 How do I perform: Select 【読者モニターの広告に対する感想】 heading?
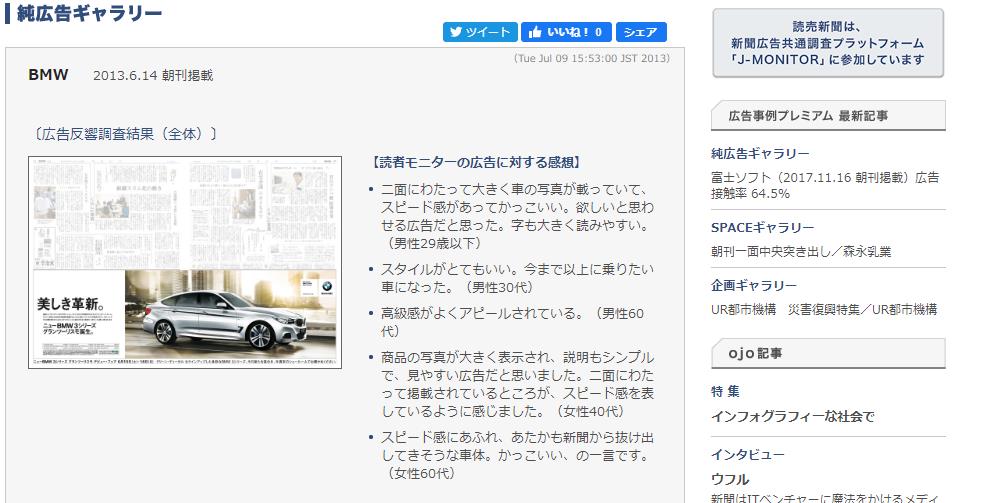[x=476, y=163]
